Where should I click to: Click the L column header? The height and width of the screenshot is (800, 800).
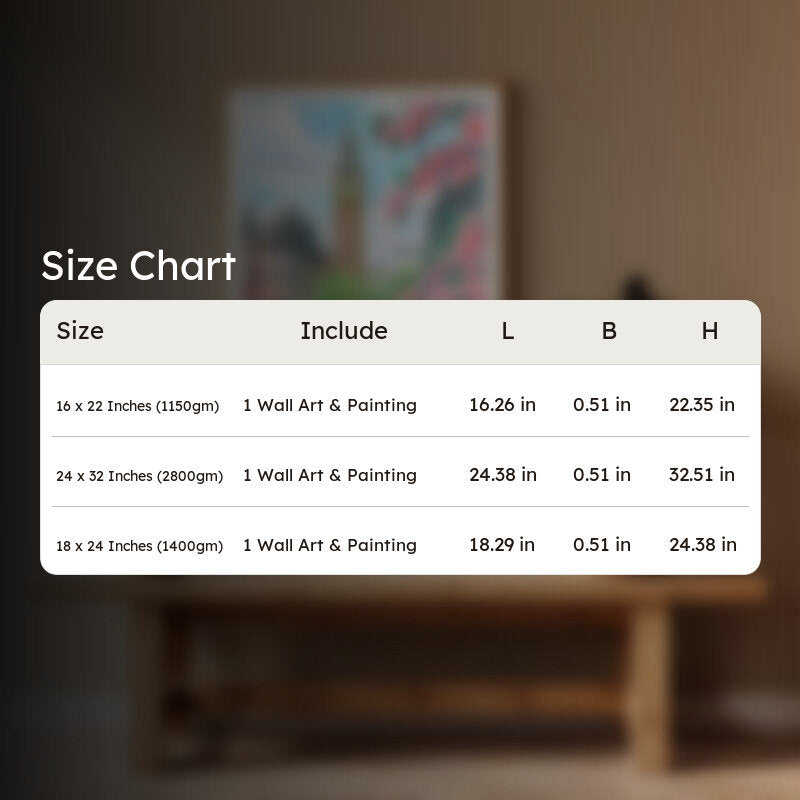point(507,331)
